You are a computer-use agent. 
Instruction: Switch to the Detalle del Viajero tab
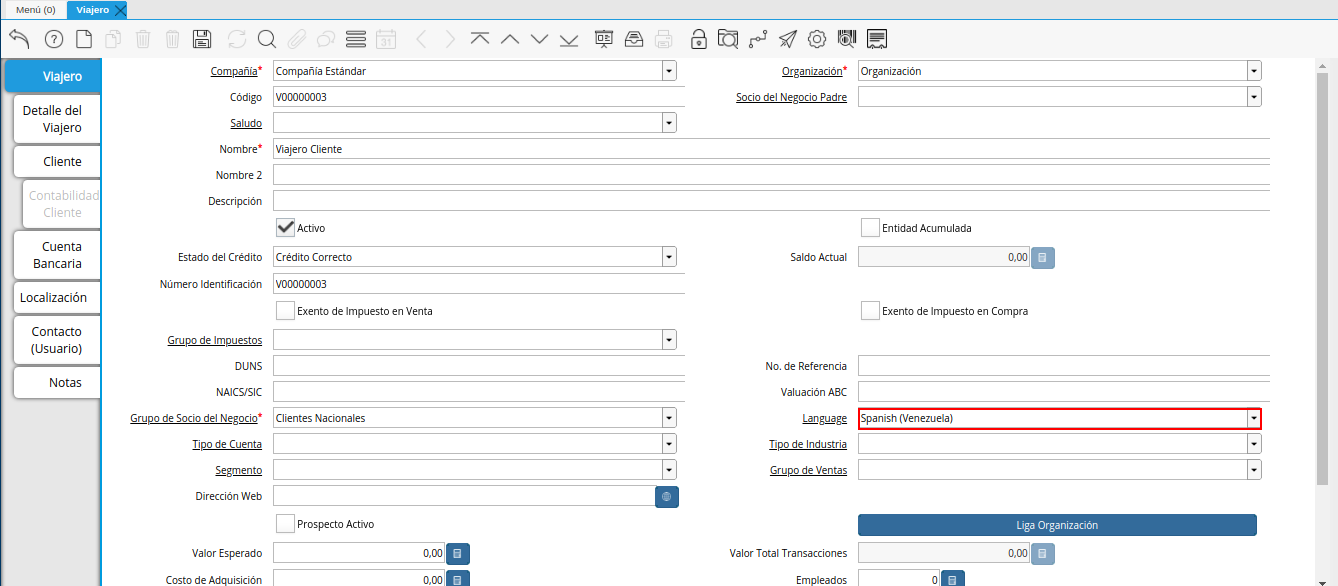point(58,119)
